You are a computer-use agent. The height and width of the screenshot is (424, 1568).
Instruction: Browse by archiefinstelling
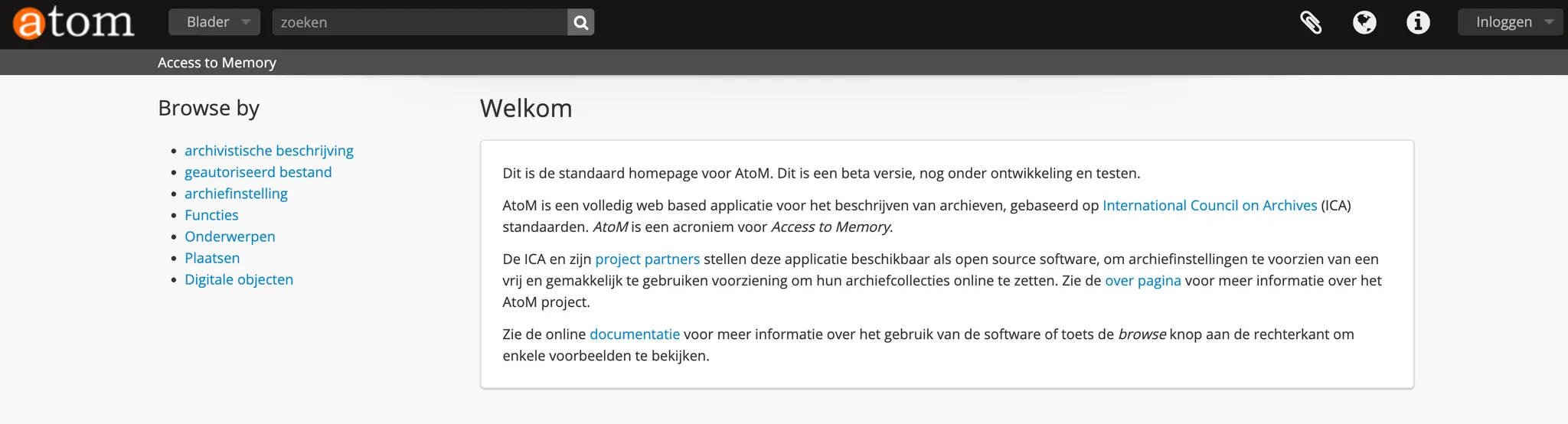click(236, 194)
